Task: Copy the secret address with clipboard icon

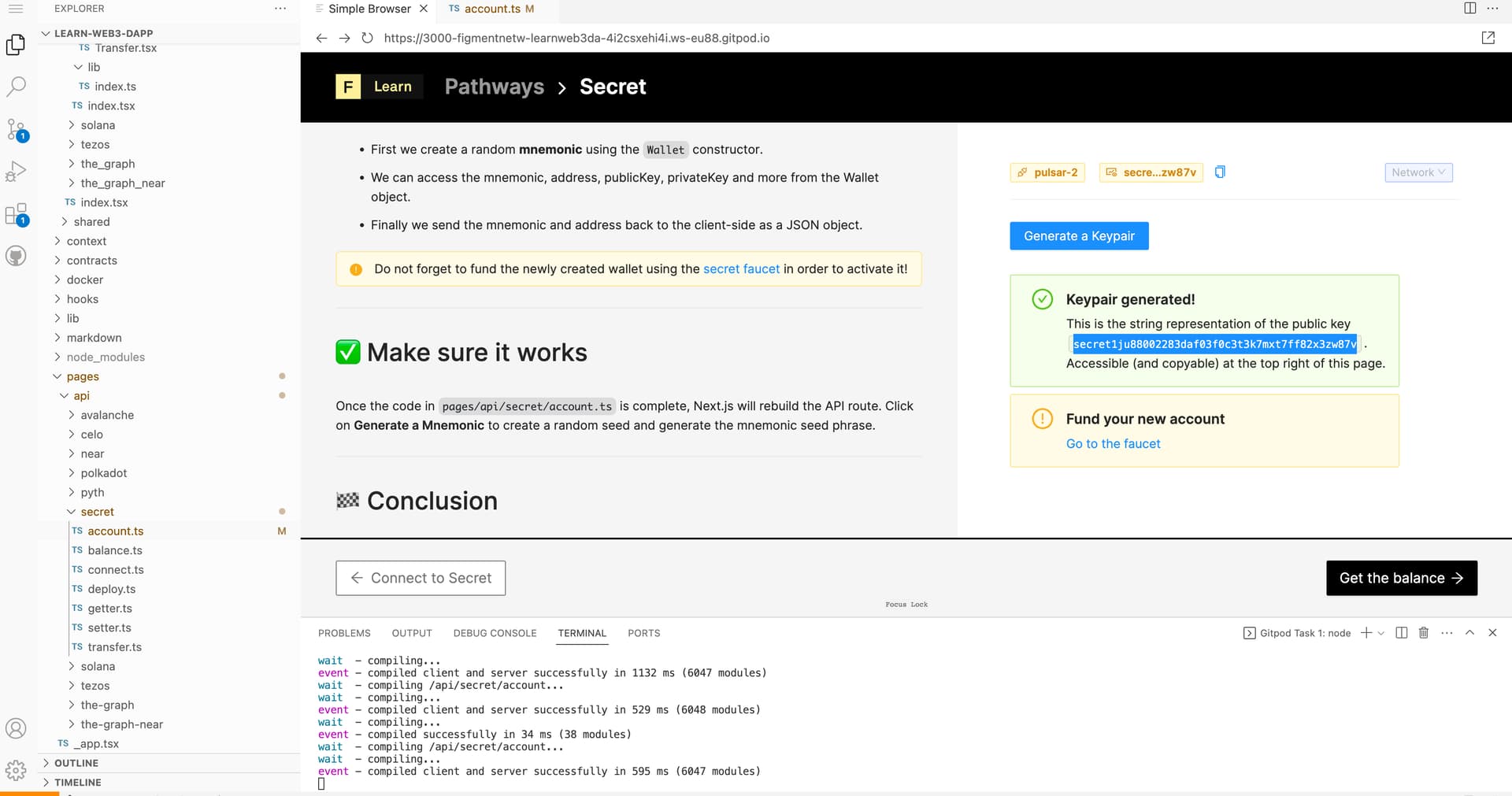Action: coord(1220,172)
